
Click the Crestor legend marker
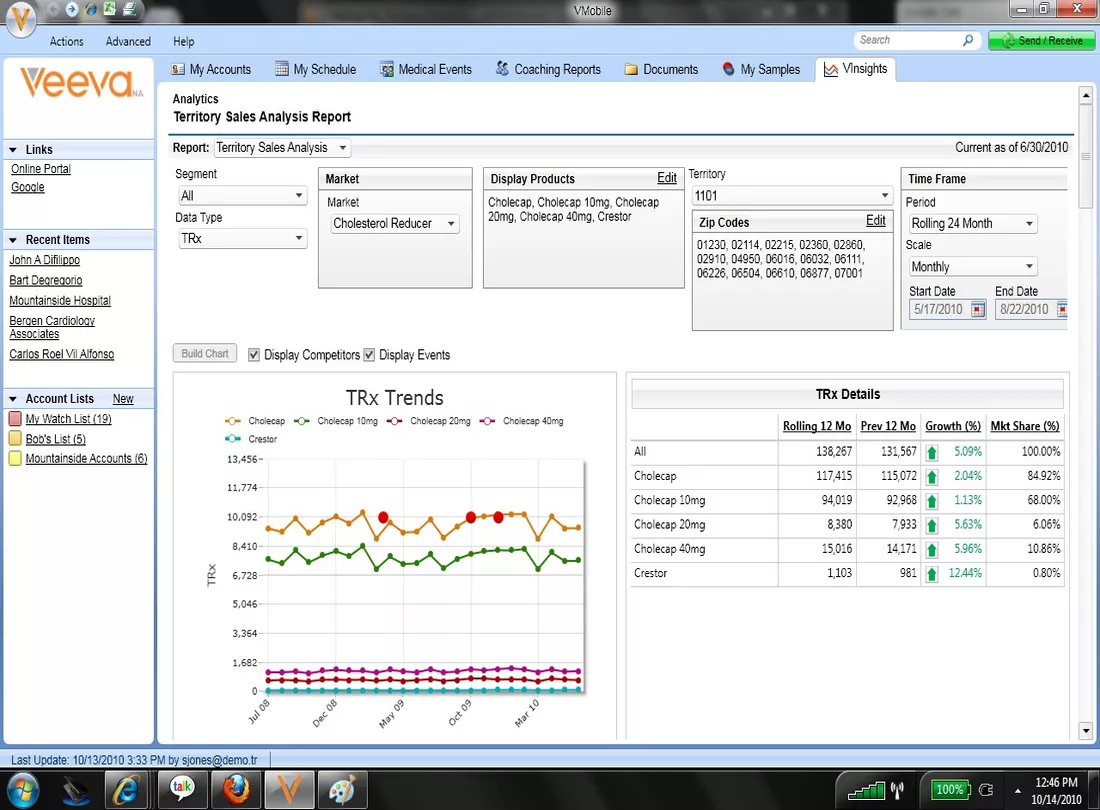pyautogui.click(x=233, y=439)
